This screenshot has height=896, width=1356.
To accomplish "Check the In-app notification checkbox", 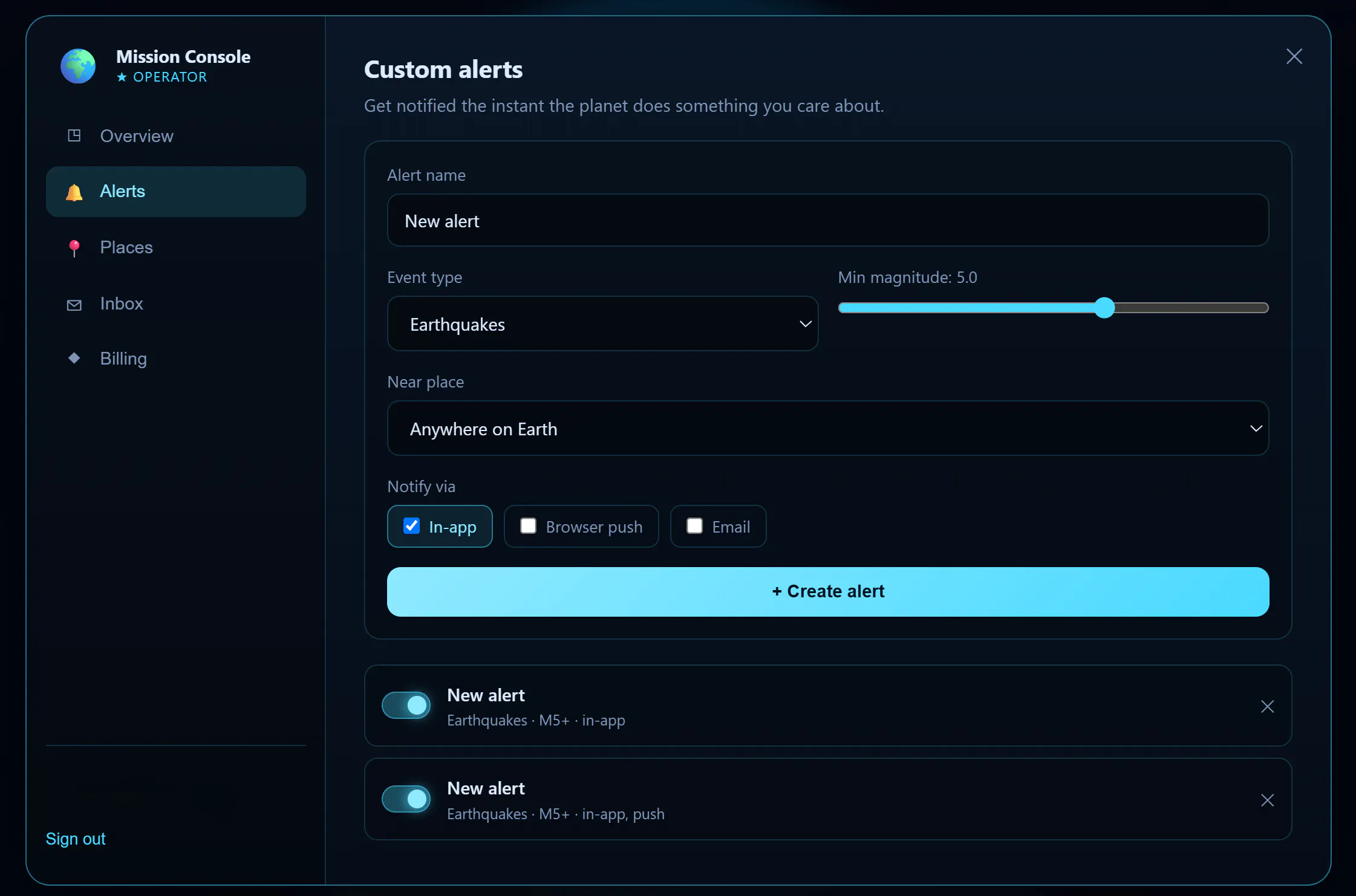I will click(411, 526).
